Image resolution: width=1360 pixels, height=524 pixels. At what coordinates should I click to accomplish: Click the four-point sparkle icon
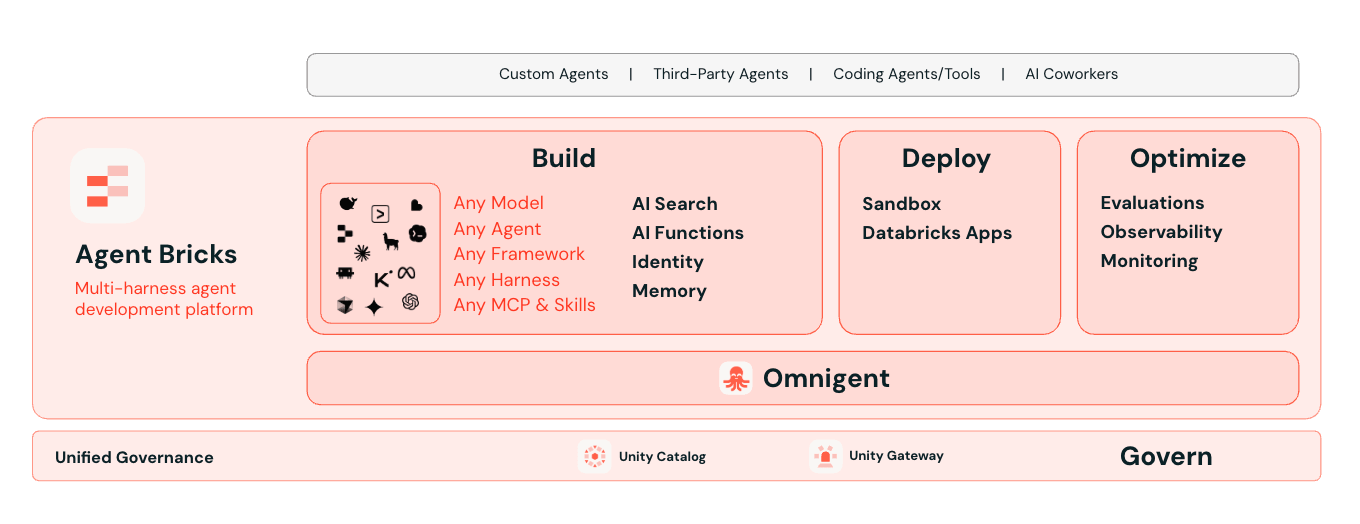[x=374, y=307]
